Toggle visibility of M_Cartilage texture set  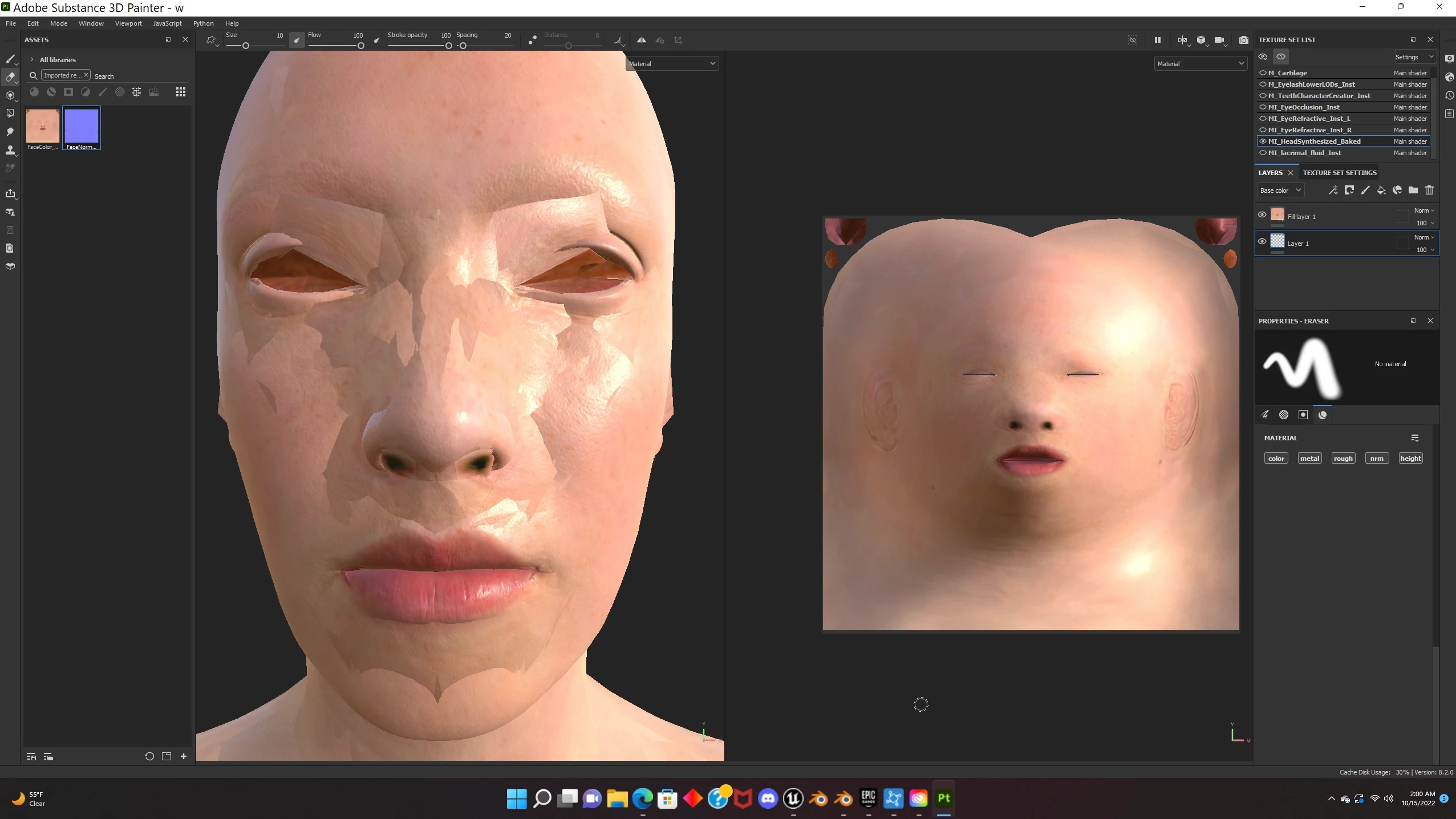pos(1263,73)
